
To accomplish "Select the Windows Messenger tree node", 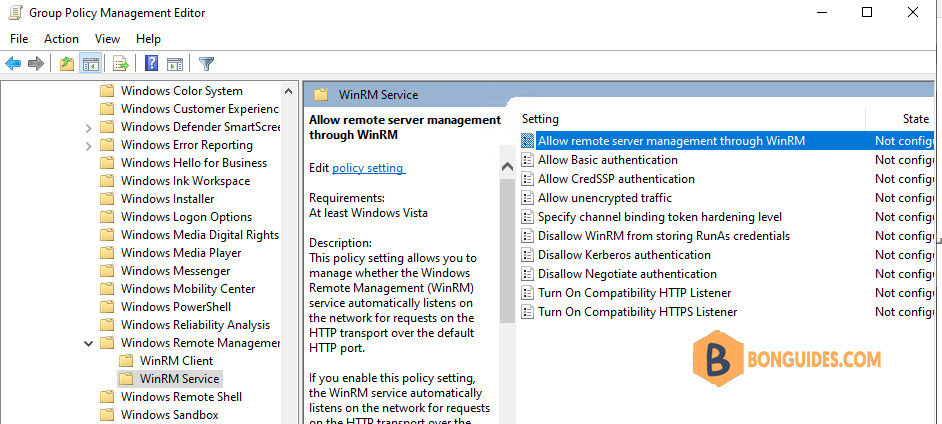I will coord(173,271).
